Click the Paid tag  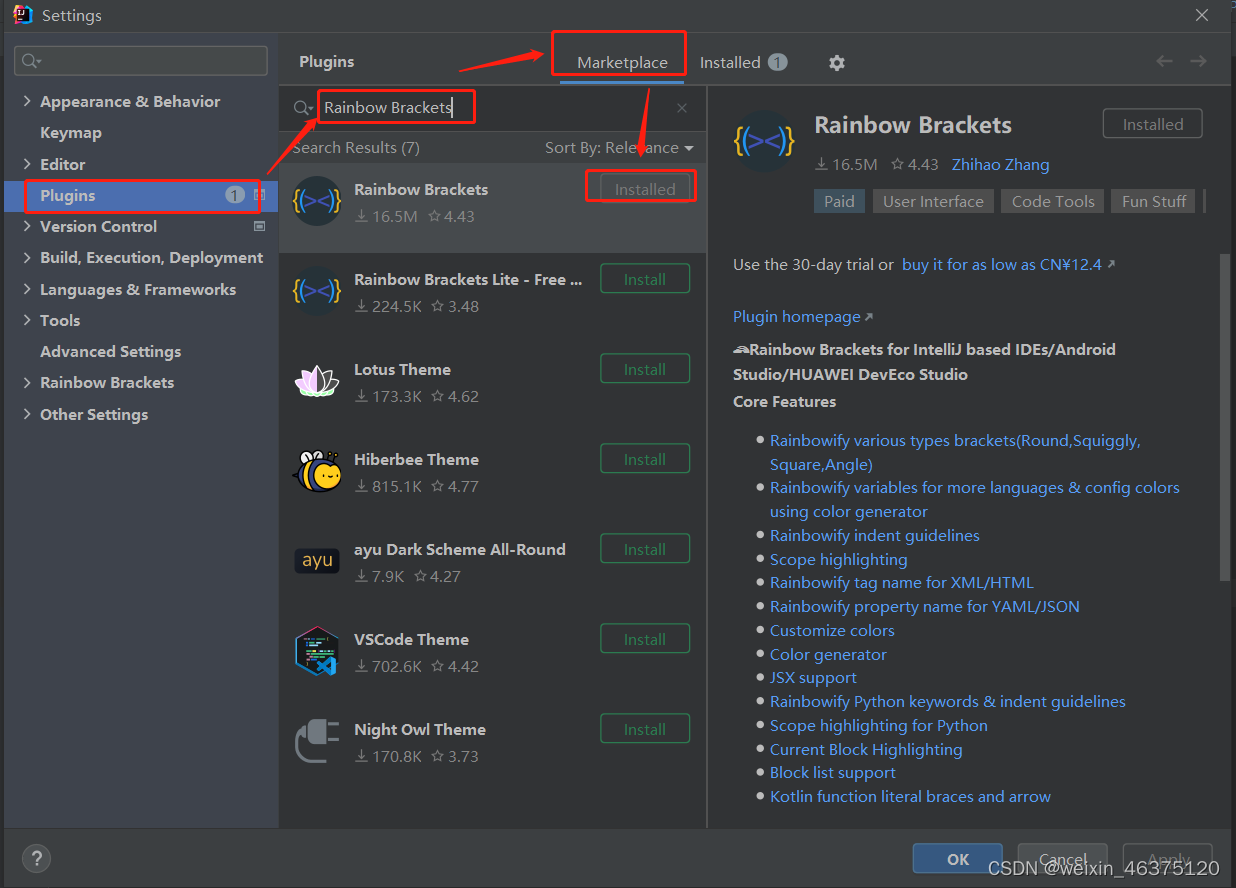point(839,201)
